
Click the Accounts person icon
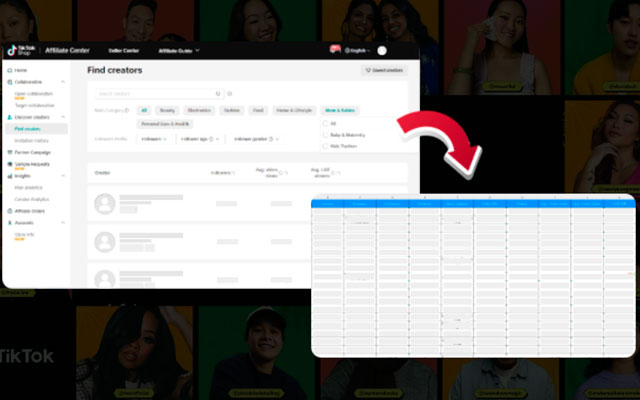tap(10, 223)
